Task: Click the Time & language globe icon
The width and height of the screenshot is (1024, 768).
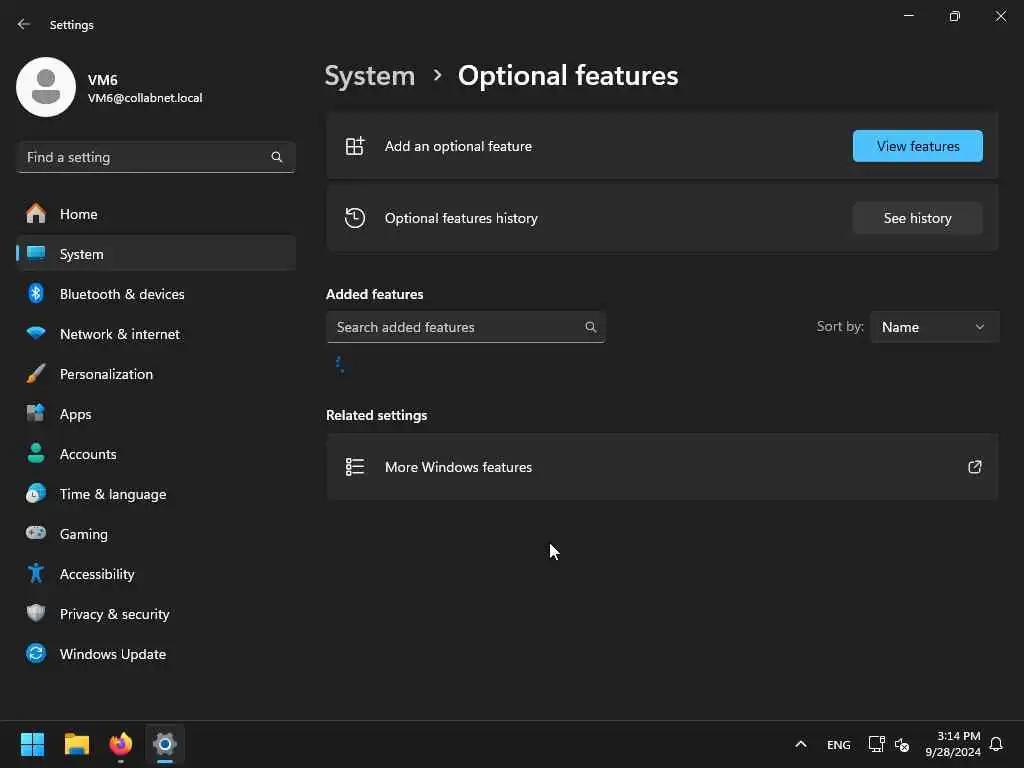Action: click(x=36, y=493)
